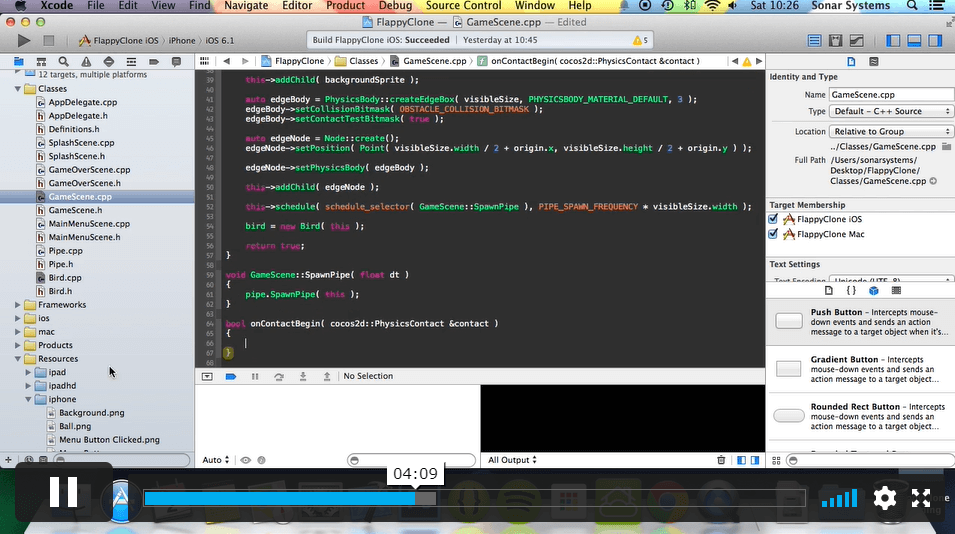Pause the video playback
Viewport: 955px width, 534px height.
coord(63,492)
